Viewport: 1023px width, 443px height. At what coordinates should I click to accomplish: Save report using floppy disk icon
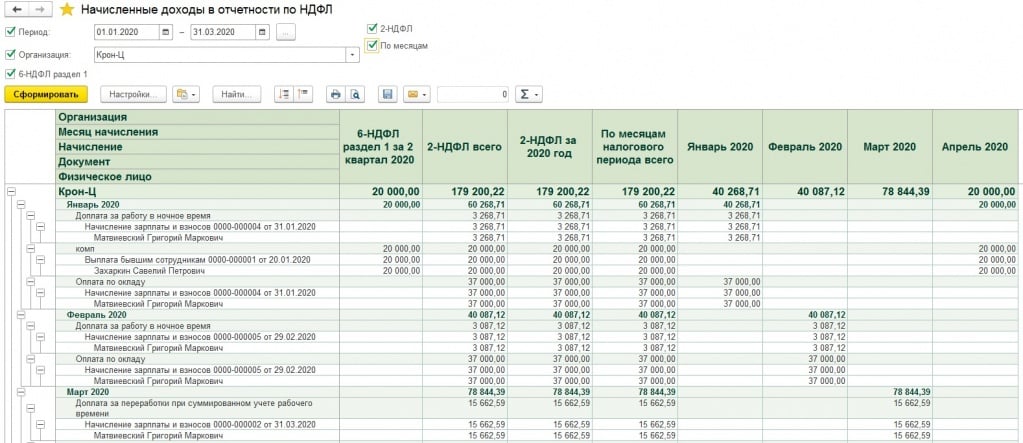pos(387,94)
